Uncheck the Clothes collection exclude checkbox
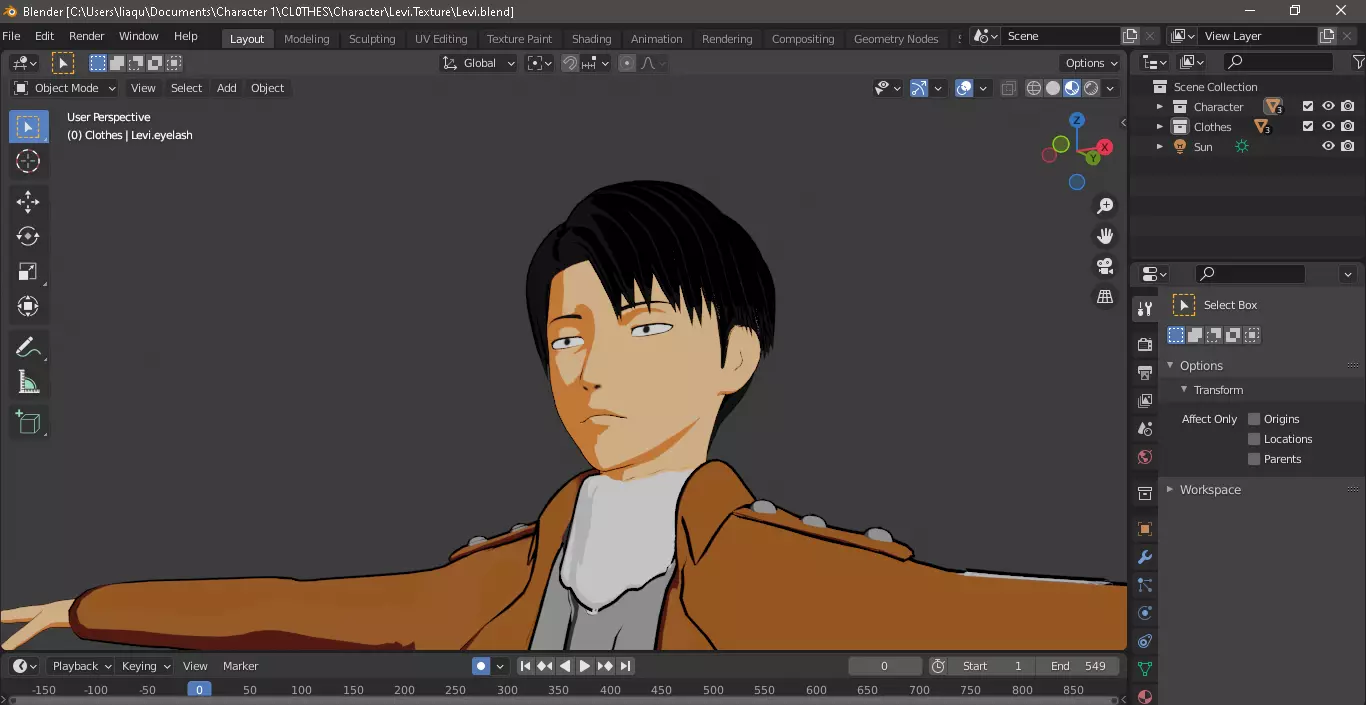1366x705 pixels. point(1308,126)
